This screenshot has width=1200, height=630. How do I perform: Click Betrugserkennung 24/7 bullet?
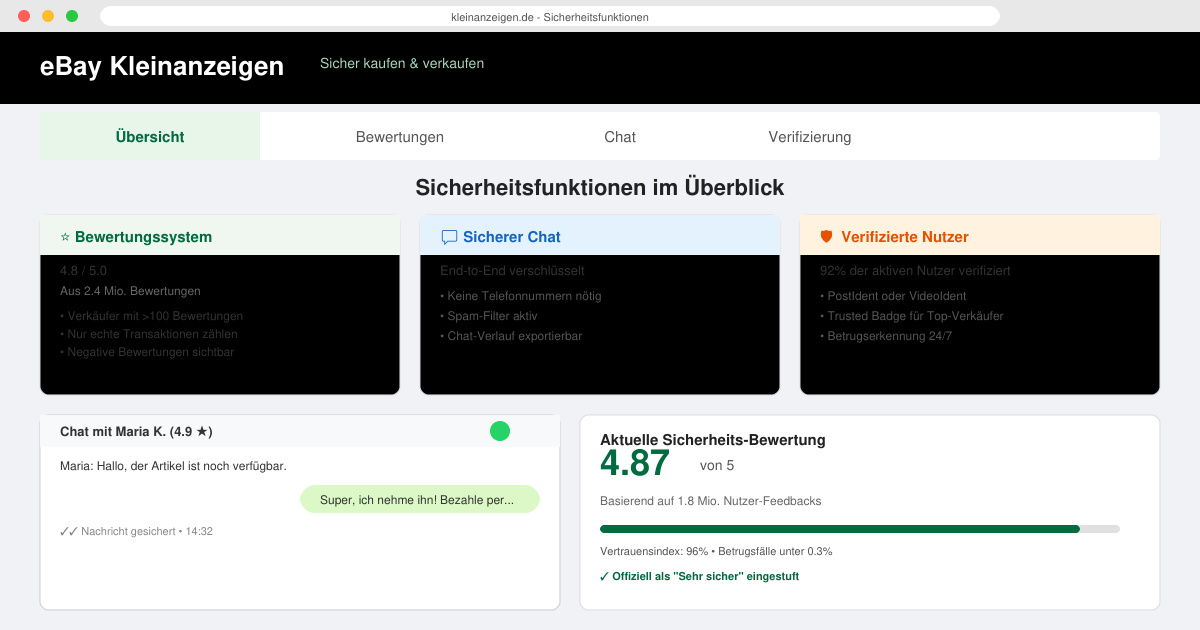(x=886, y=336)
